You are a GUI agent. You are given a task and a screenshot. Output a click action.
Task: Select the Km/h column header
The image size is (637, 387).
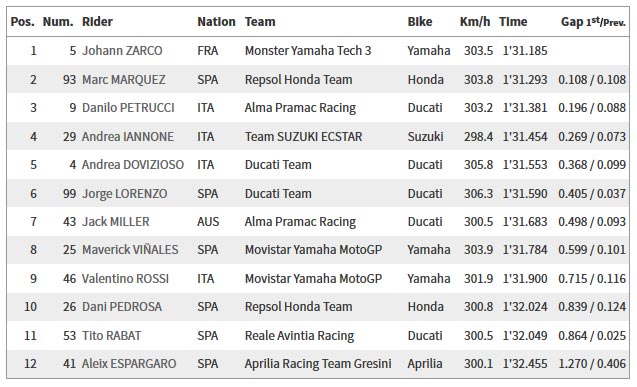pos(475,22)
